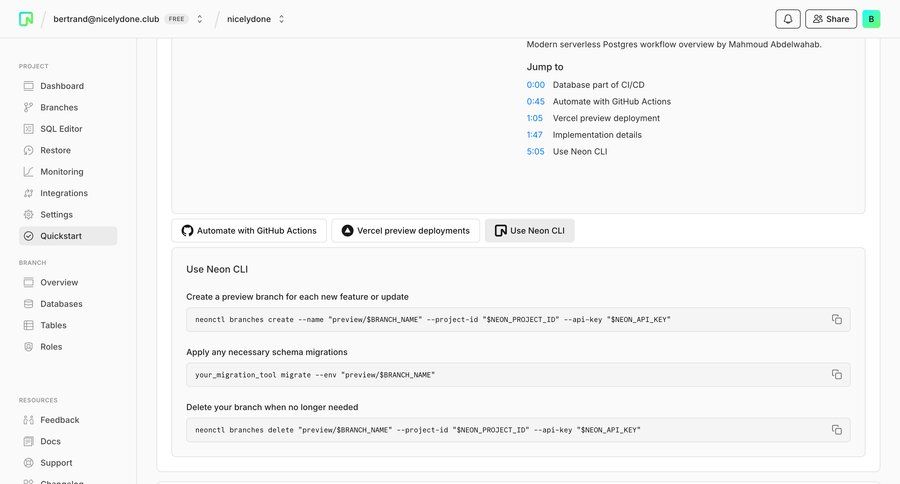Click the Restore sidebar icon
This screenshot has width=900, height=484.
point(28,150)
